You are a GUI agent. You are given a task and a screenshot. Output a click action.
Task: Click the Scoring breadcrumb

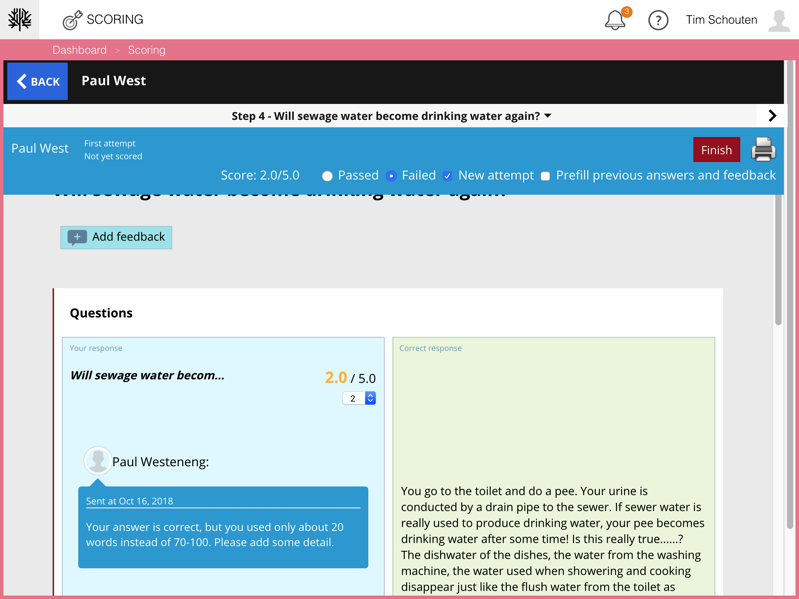[x=147, y=50]
